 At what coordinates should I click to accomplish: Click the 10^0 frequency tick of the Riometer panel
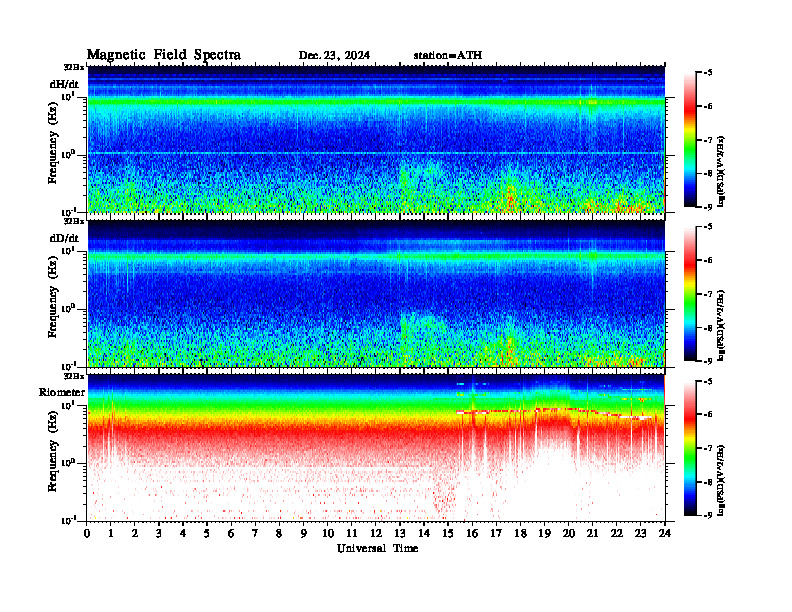[x=68, y=462]
